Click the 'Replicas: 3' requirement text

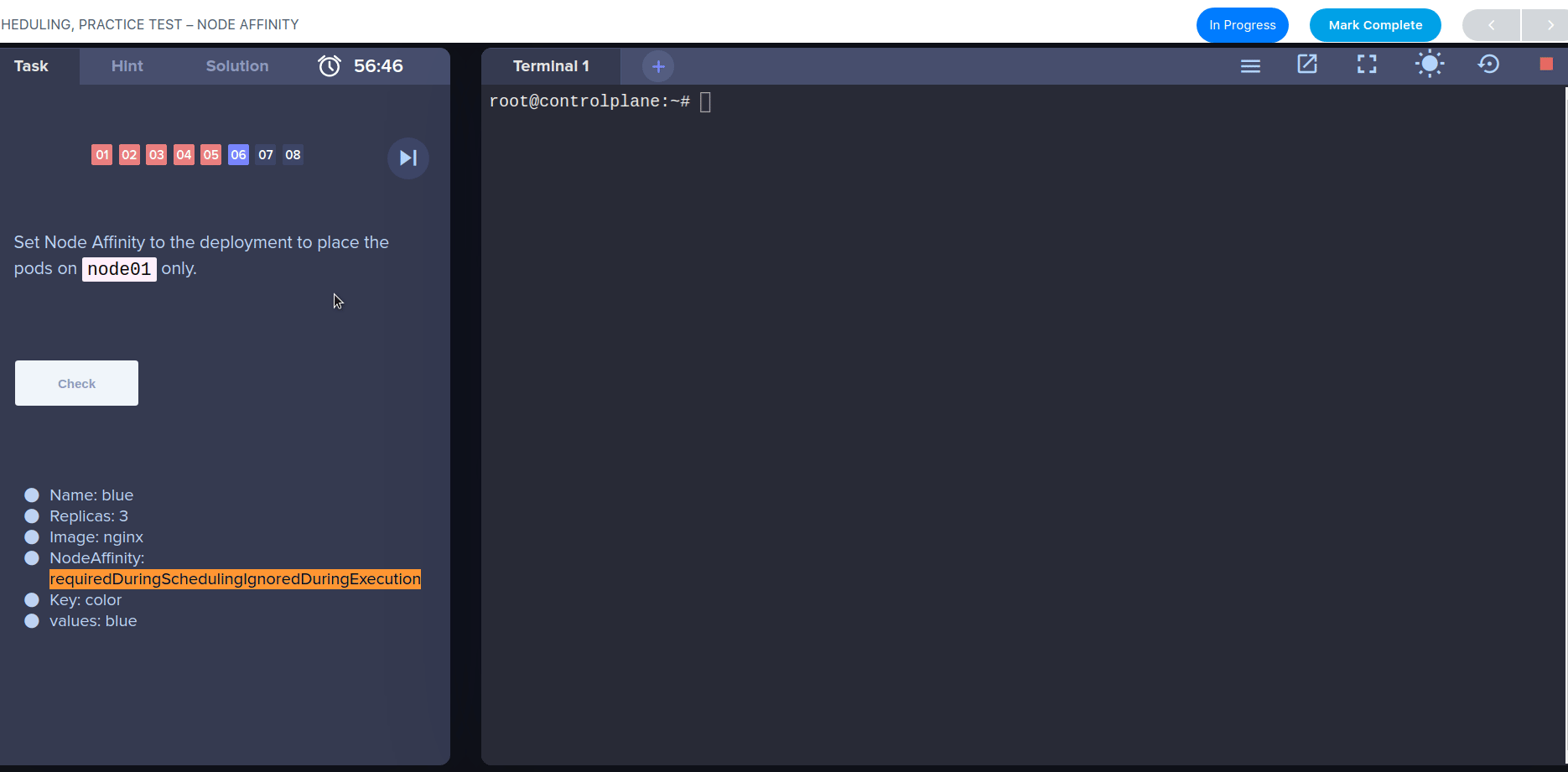click(89, 516)
